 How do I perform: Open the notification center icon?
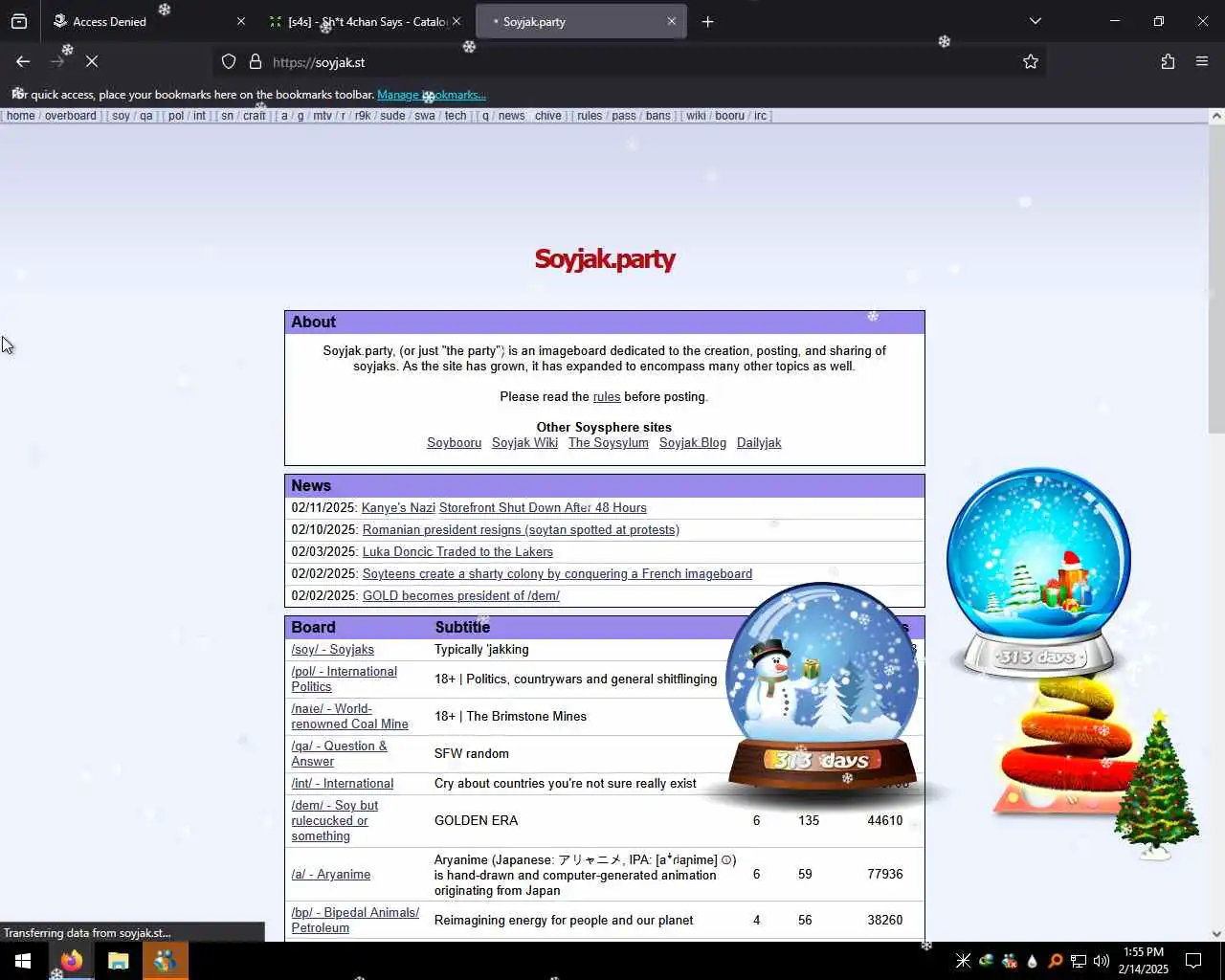pyautogui.click(x=1193, y=961)
